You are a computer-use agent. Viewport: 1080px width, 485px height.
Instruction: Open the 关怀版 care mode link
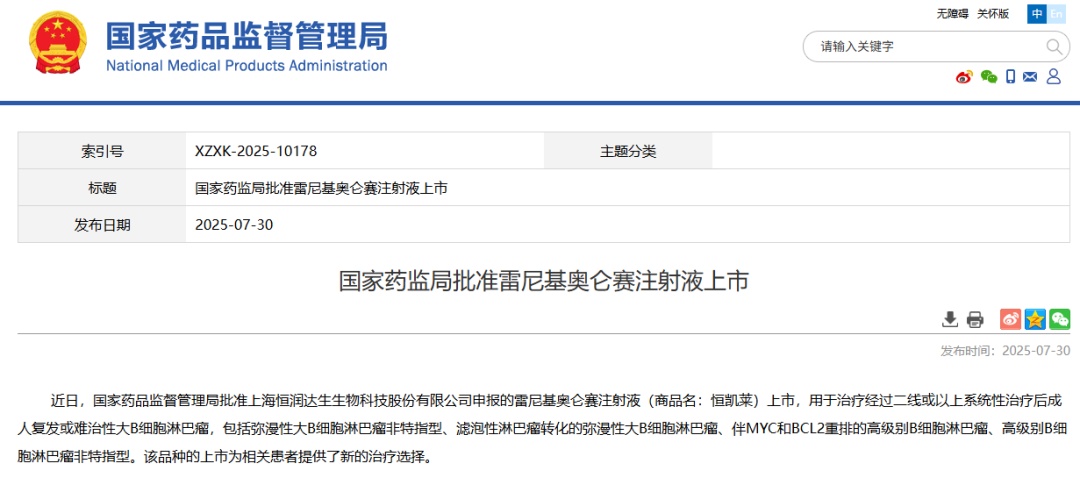coord(993,14)
